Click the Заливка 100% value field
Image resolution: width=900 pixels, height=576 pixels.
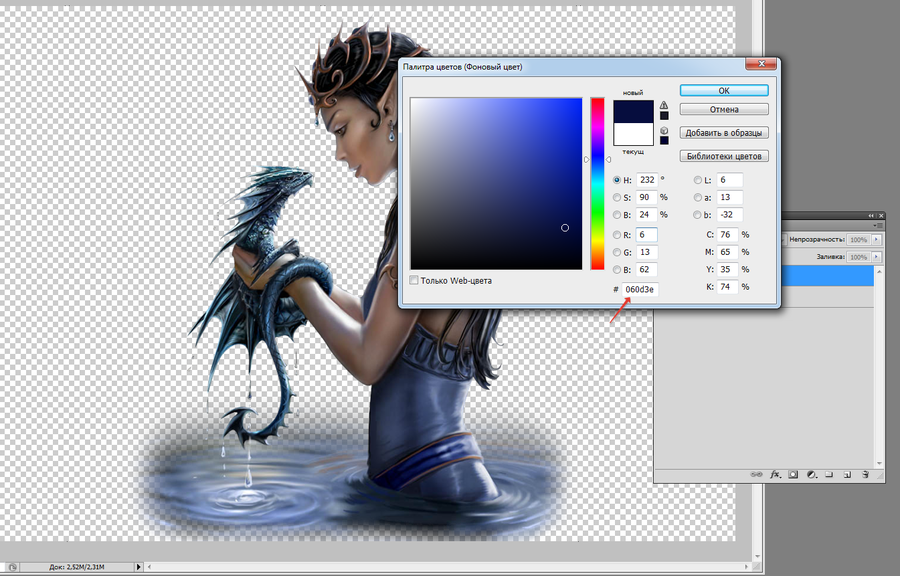pyautogui.click(x=859, y=257)
